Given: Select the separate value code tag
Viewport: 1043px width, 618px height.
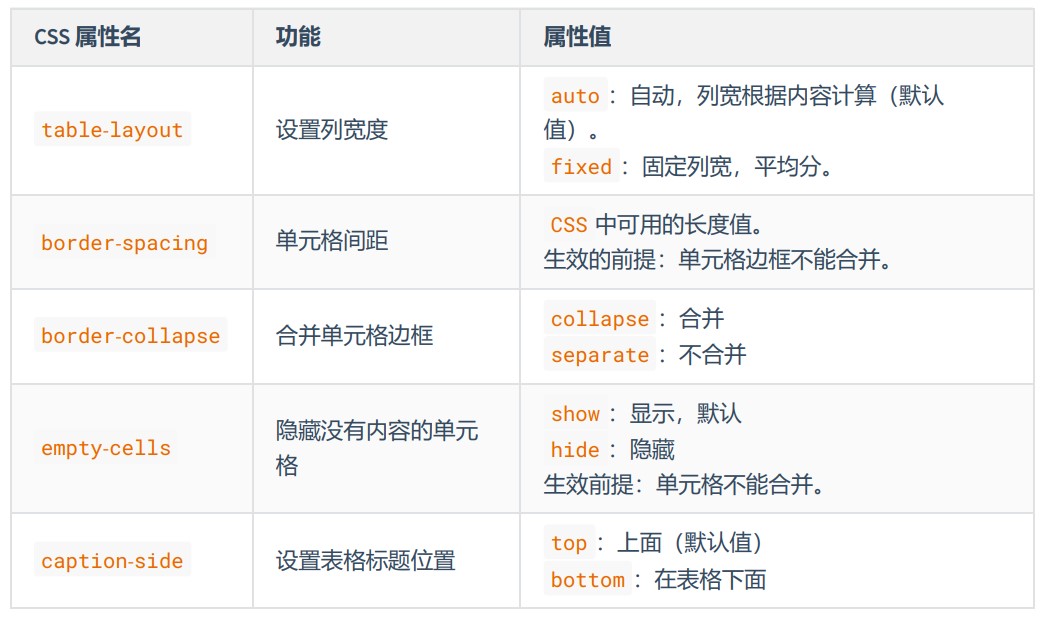Looking at the screenshot, I should 599,355.
